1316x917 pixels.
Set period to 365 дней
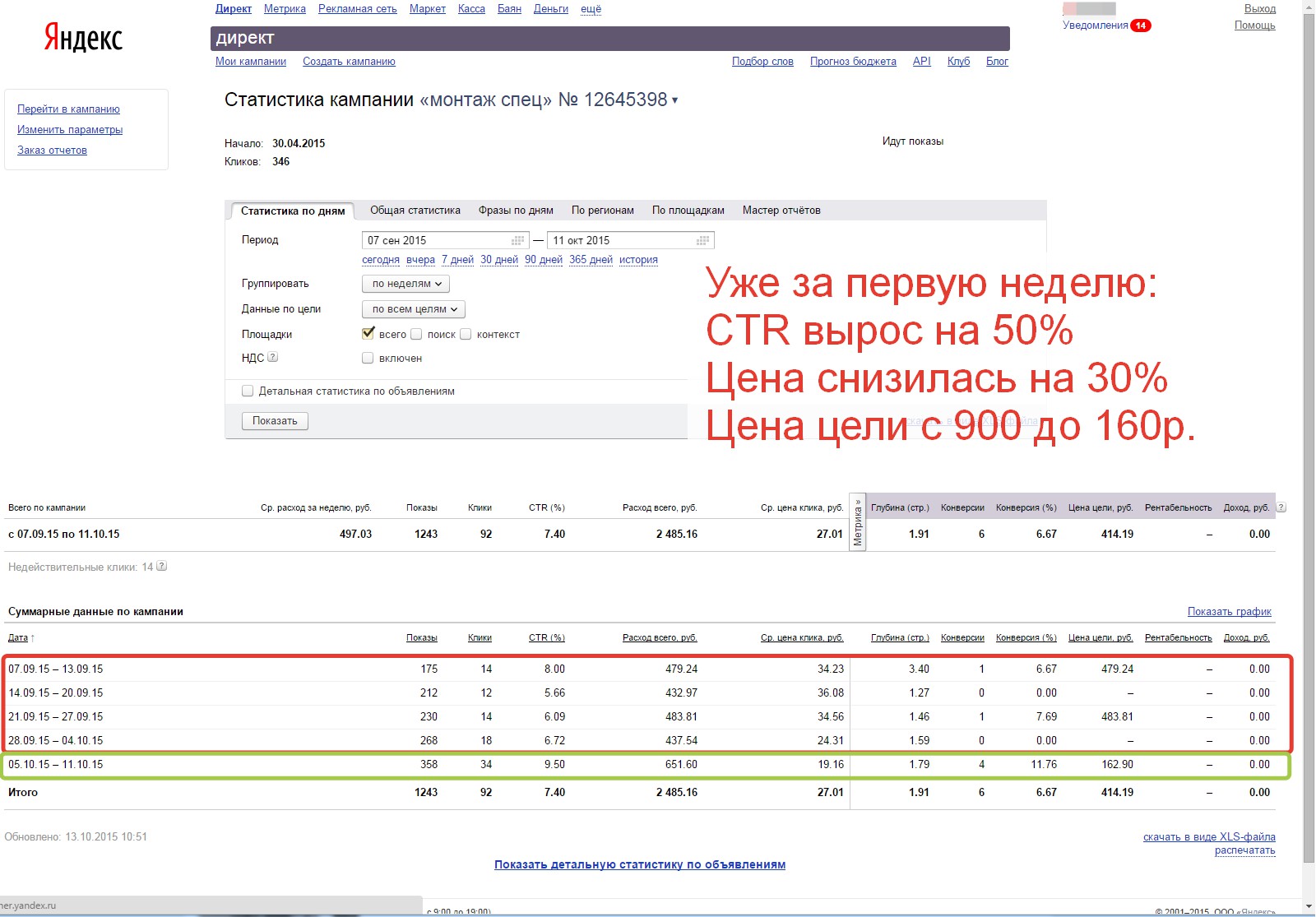coord(591,260)
